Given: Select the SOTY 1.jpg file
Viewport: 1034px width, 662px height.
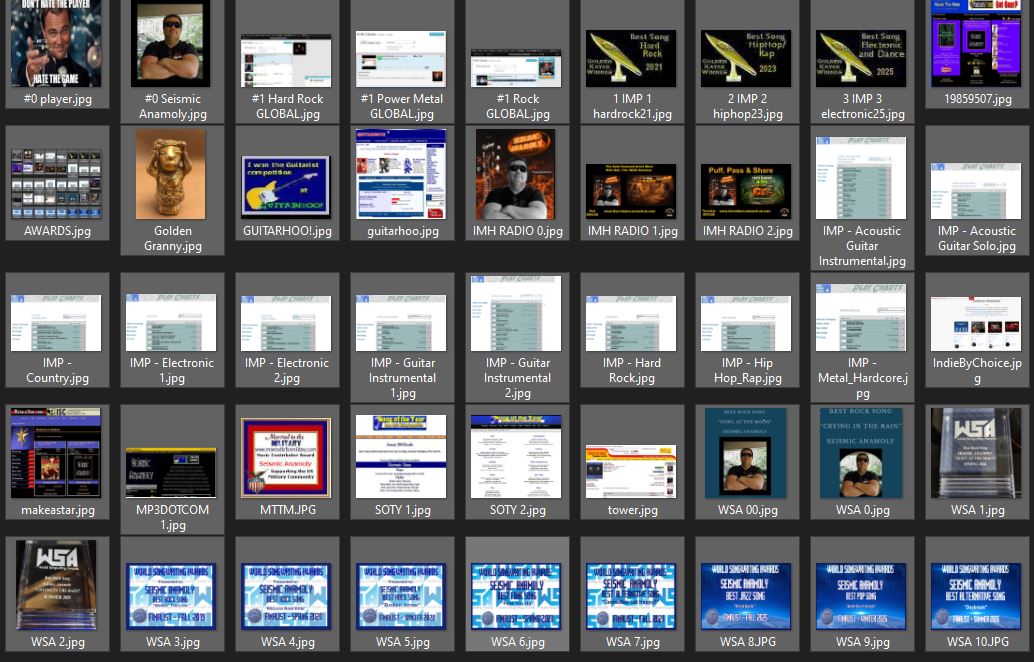Looking at the screenshot, I should click(x=402, y=456).
